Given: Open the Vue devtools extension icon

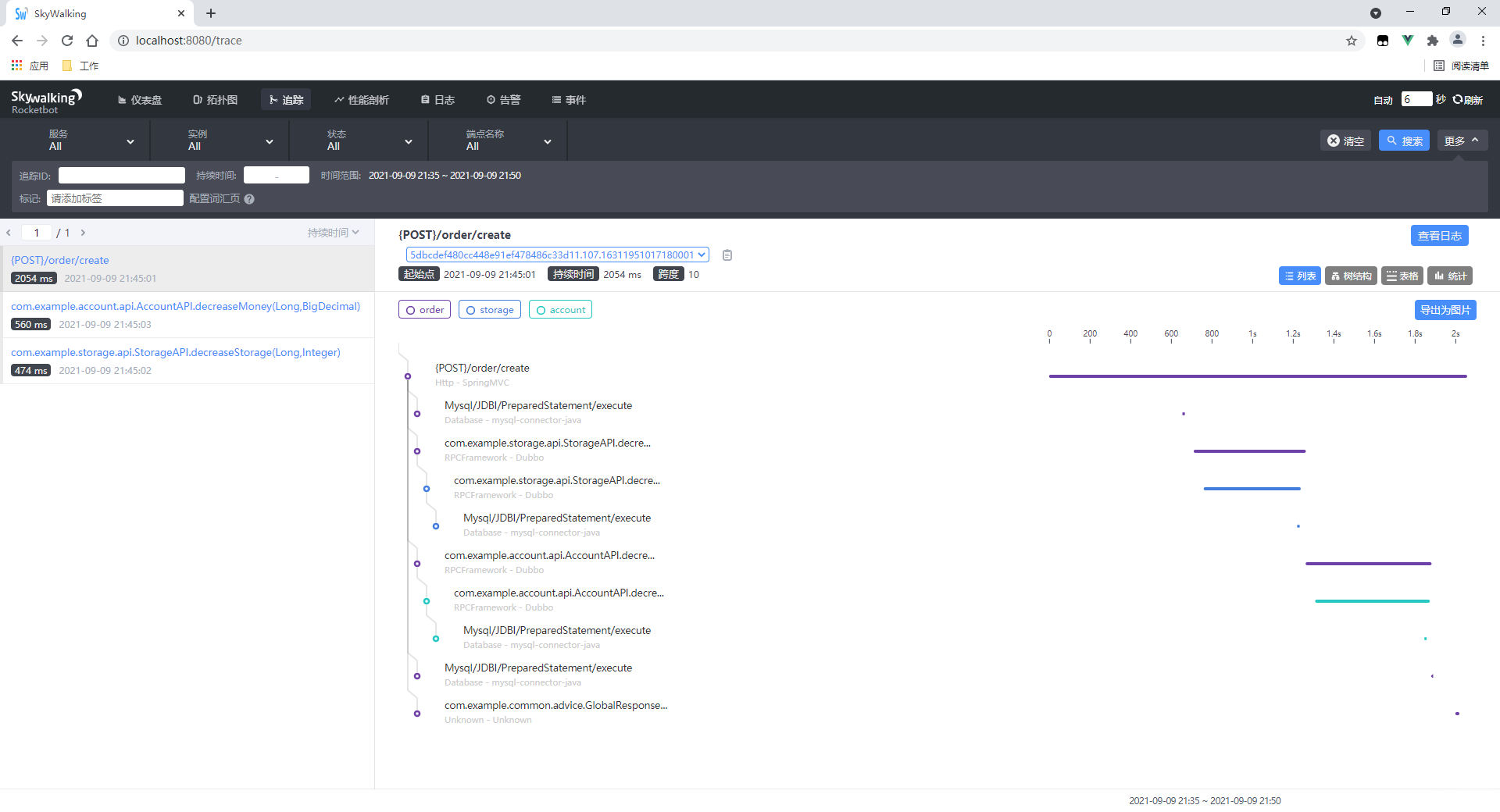Looking at the screenshot, I should pos(1408,41).
